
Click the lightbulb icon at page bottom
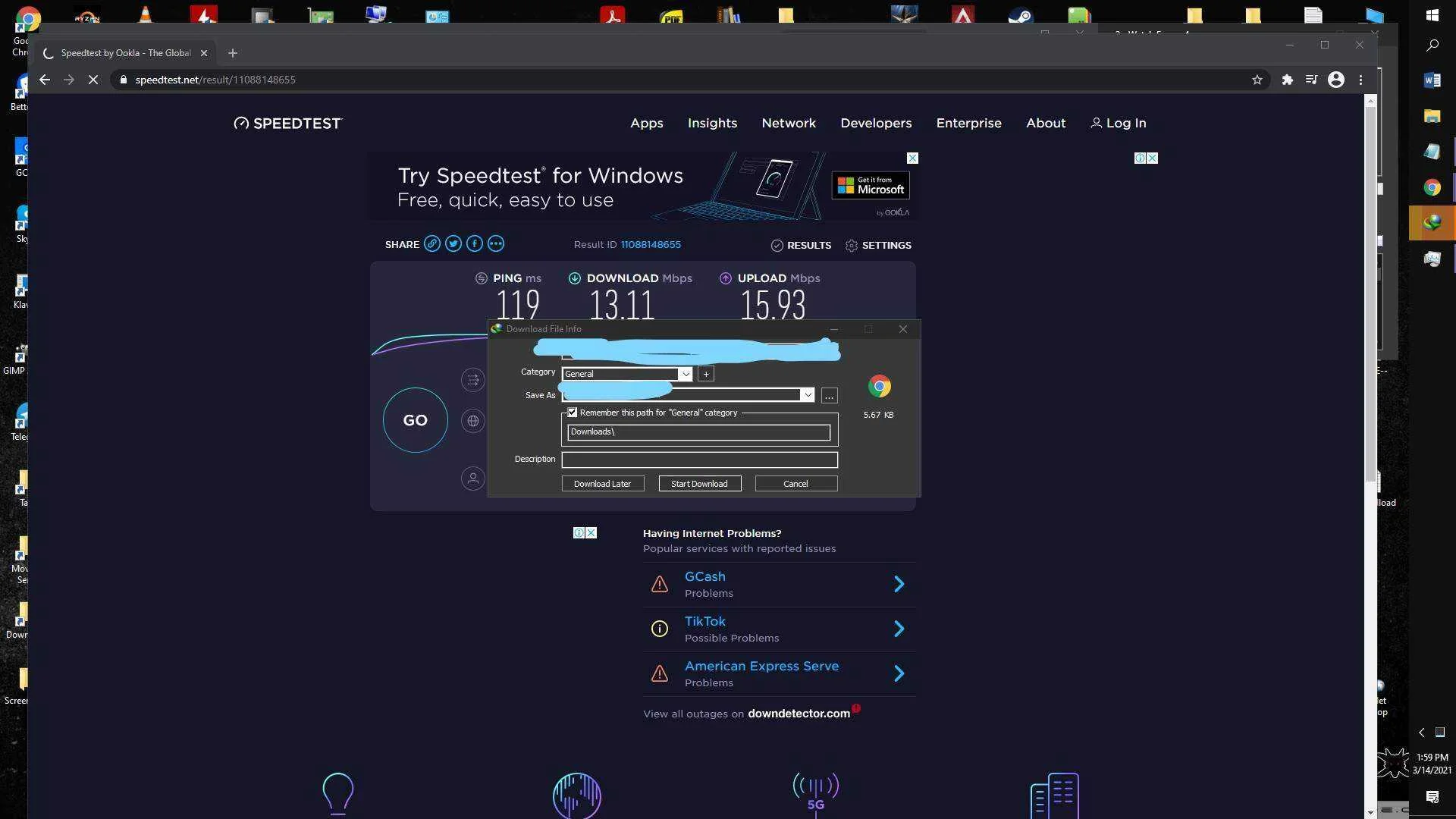click(338, 794)
